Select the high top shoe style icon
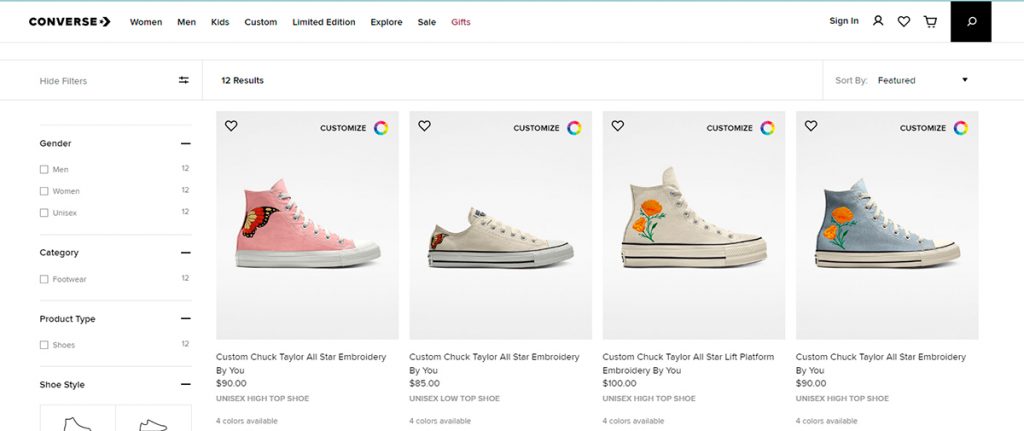 click(x=78, y=419)
